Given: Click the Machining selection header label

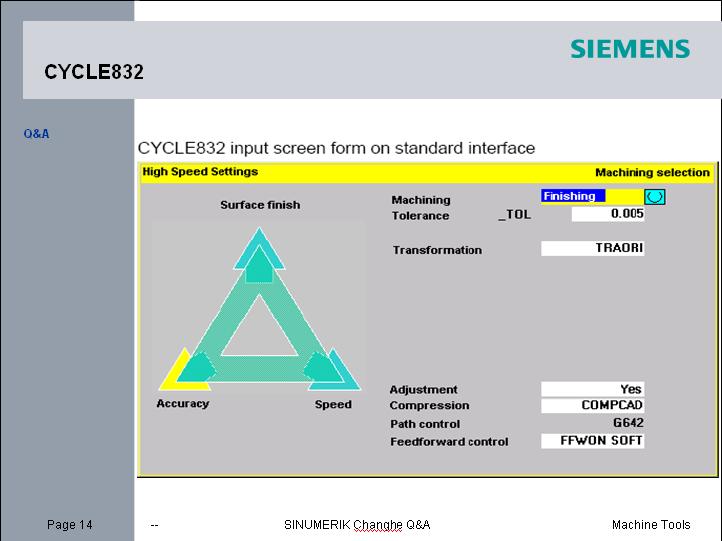Looking at the screenshot, I should coord(652,173).
